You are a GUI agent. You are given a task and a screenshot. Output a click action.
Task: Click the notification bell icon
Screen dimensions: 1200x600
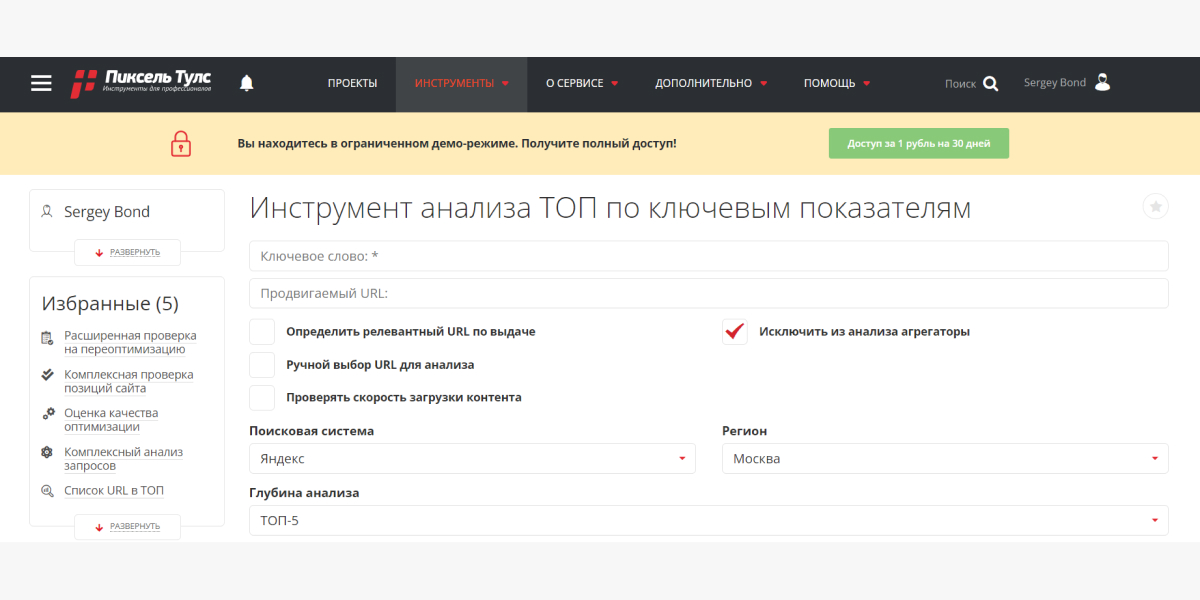pos(247,83)
